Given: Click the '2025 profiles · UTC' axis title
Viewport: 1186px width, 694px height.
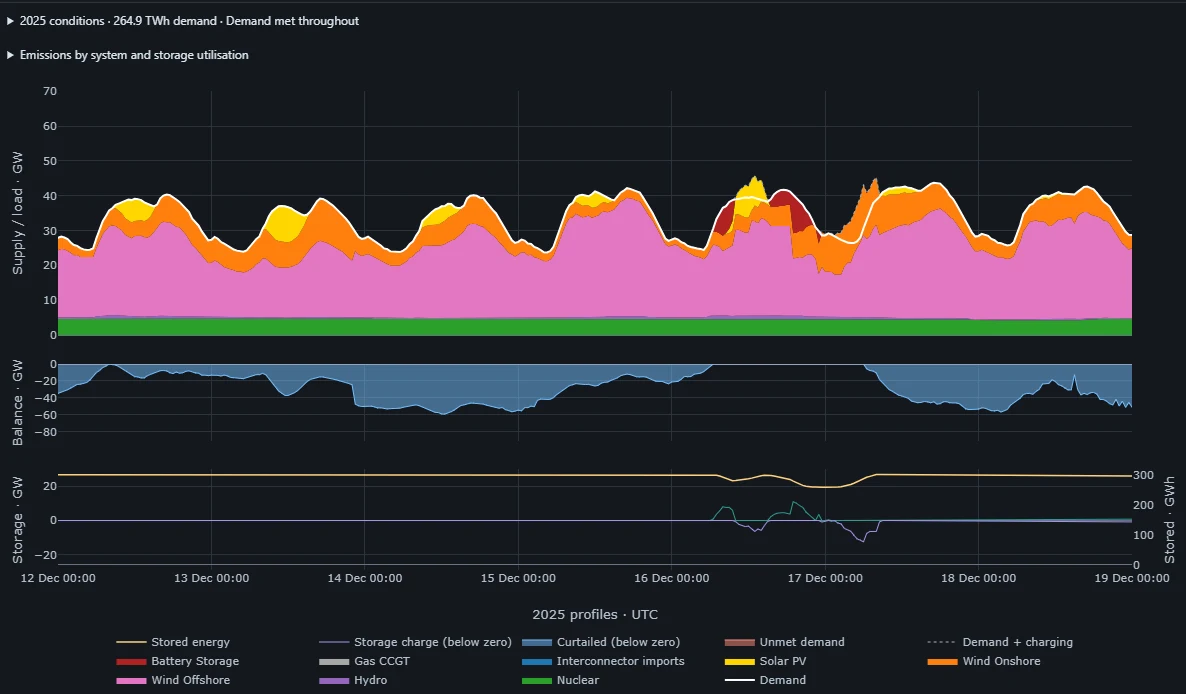Looking at the screenshot, I should [595, 615].
